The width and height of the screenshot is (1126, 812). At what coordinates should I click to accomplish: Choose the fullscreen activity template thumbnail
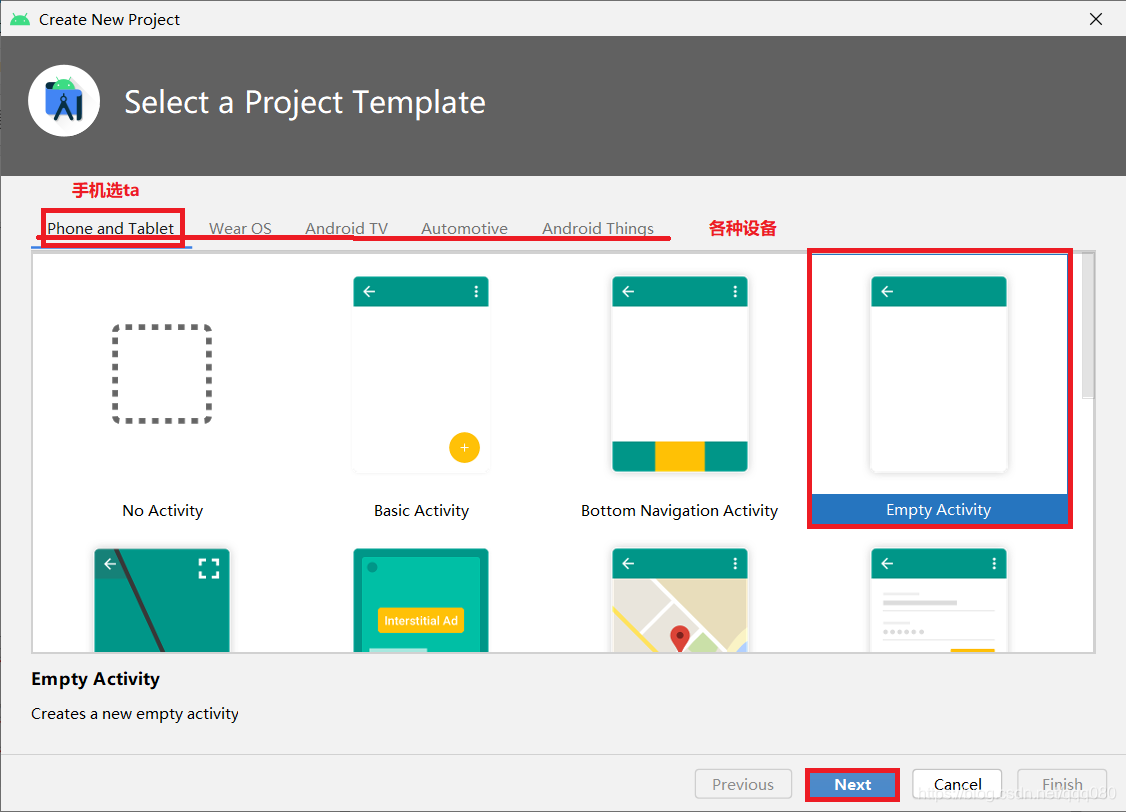tap(162, 600)
